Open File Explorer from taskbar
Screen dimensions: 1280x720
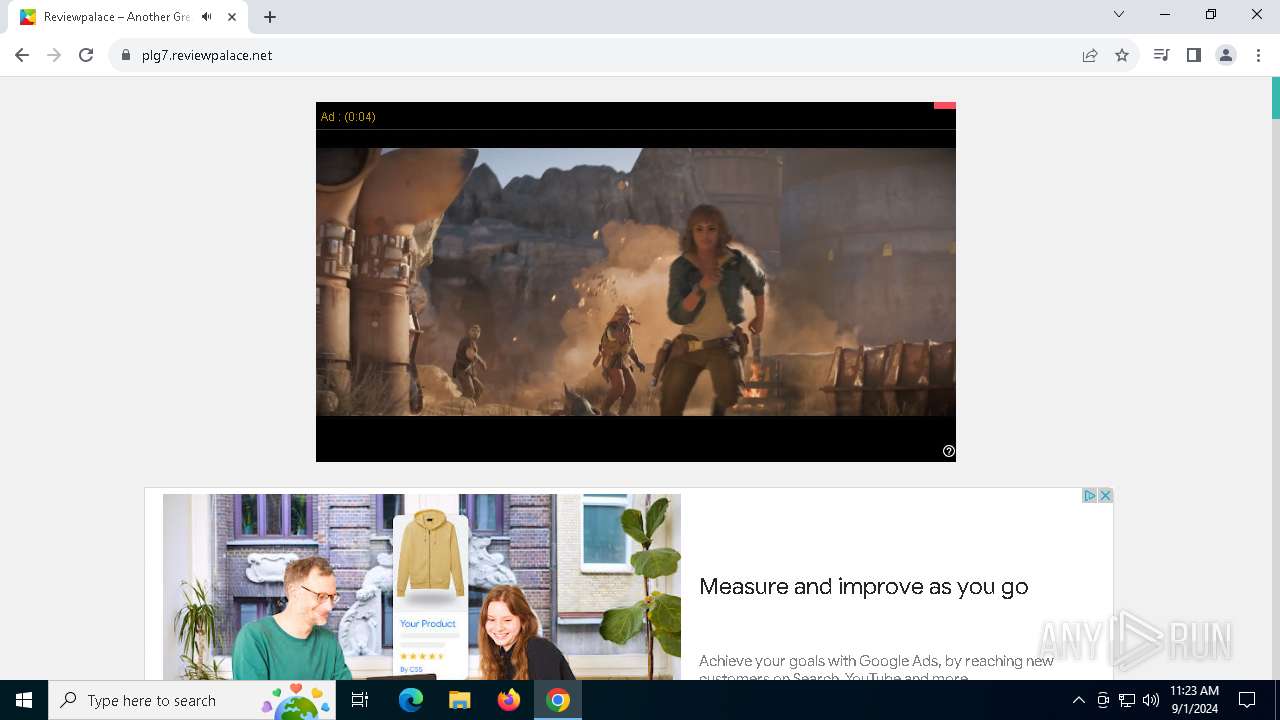pyautogui.click(x=459, y=700)
